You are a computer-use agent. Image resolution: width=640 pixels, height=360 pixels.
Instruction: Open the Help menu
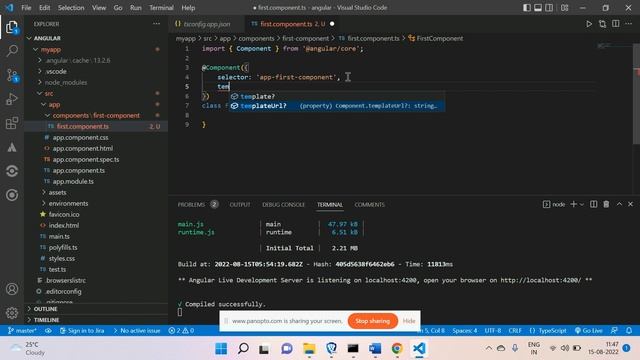click(188, 8)
